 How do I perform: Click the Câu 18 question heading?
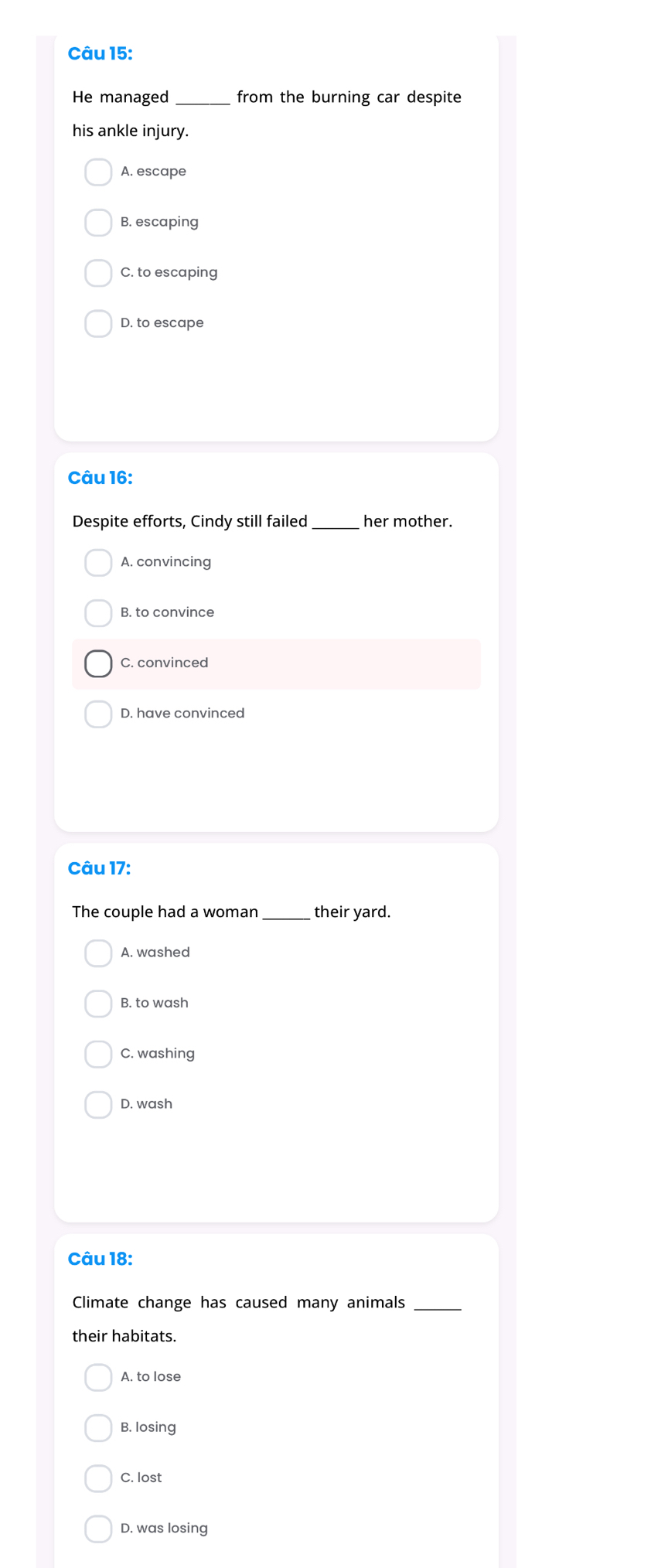(101, 1259)
